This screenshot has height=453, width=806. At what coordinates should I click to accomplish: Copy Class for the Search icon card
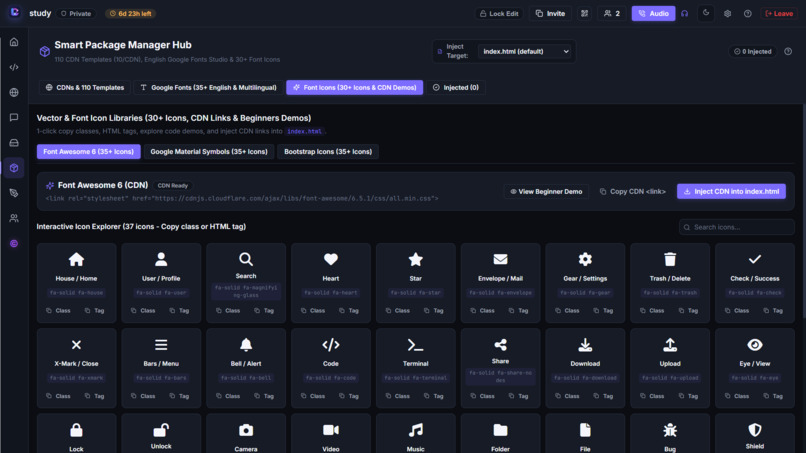227,311
